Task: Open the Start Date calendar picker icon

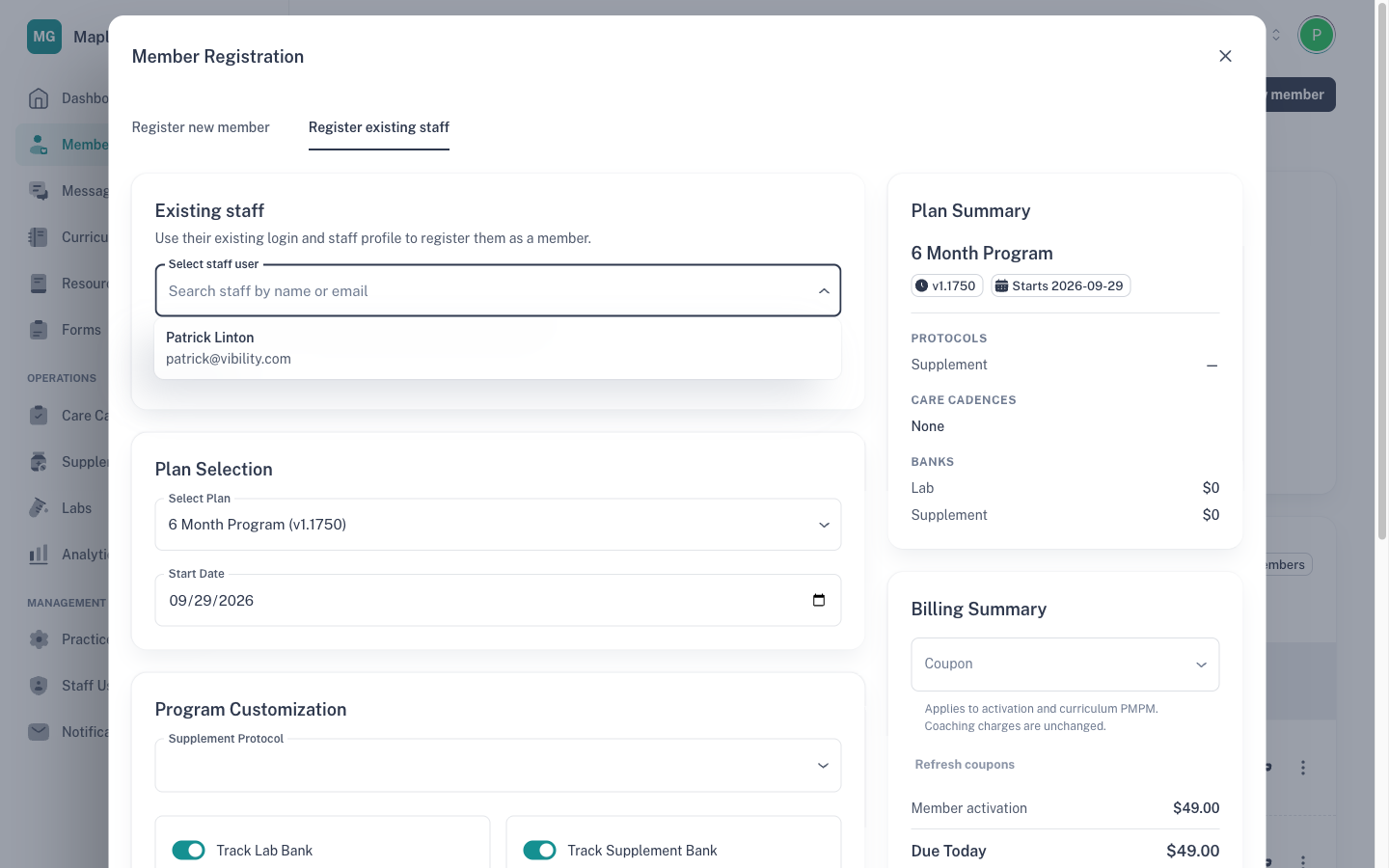Action: click(819, 600)
